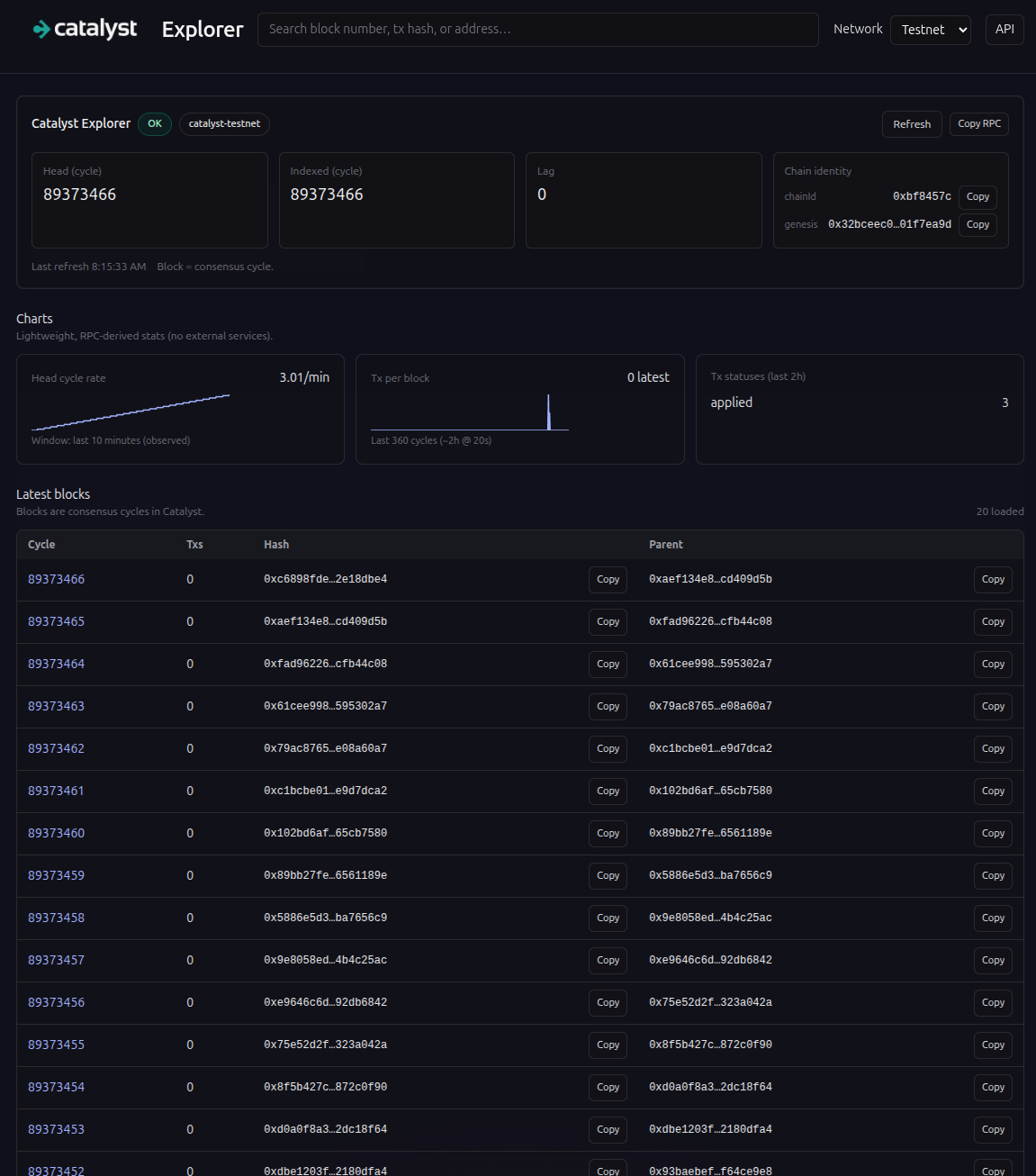Copy parent hash of cycle 89373458
The width and height of the screenshot is (1036, 1176).
pyautogui.click(x=993, y=918)
